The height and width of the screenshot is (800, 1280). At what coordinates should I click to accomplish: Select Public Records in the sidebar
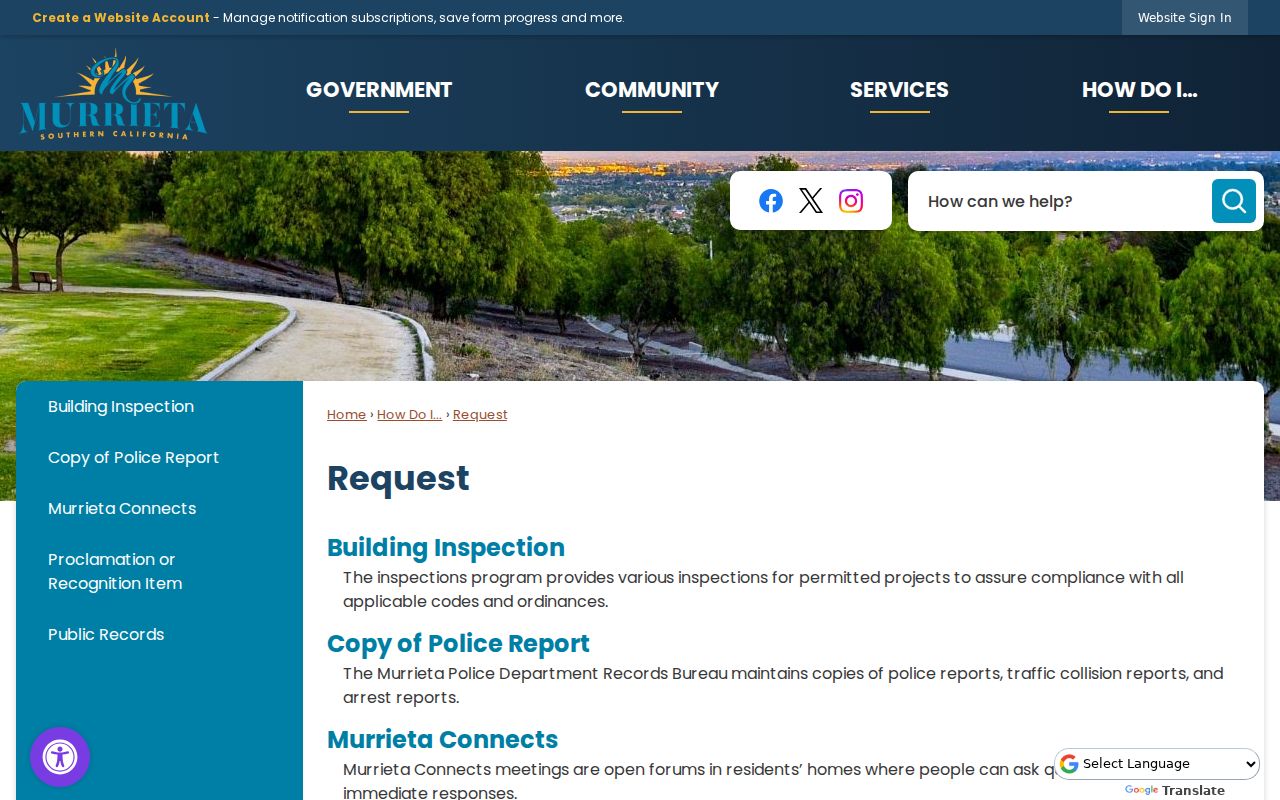pyautogui.click(x=159, y=635)
